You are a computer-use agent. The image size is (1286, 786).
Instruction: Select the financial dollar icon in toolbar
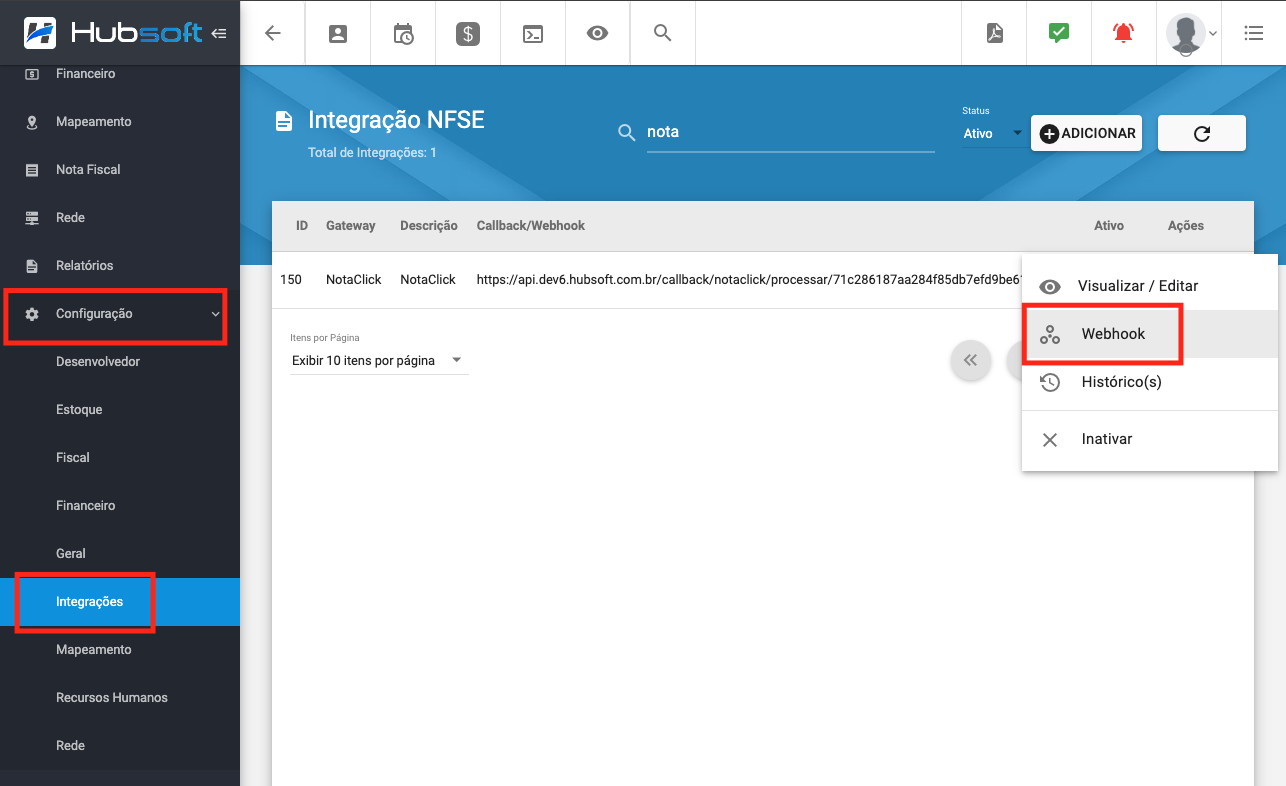(x=467, y=32)
